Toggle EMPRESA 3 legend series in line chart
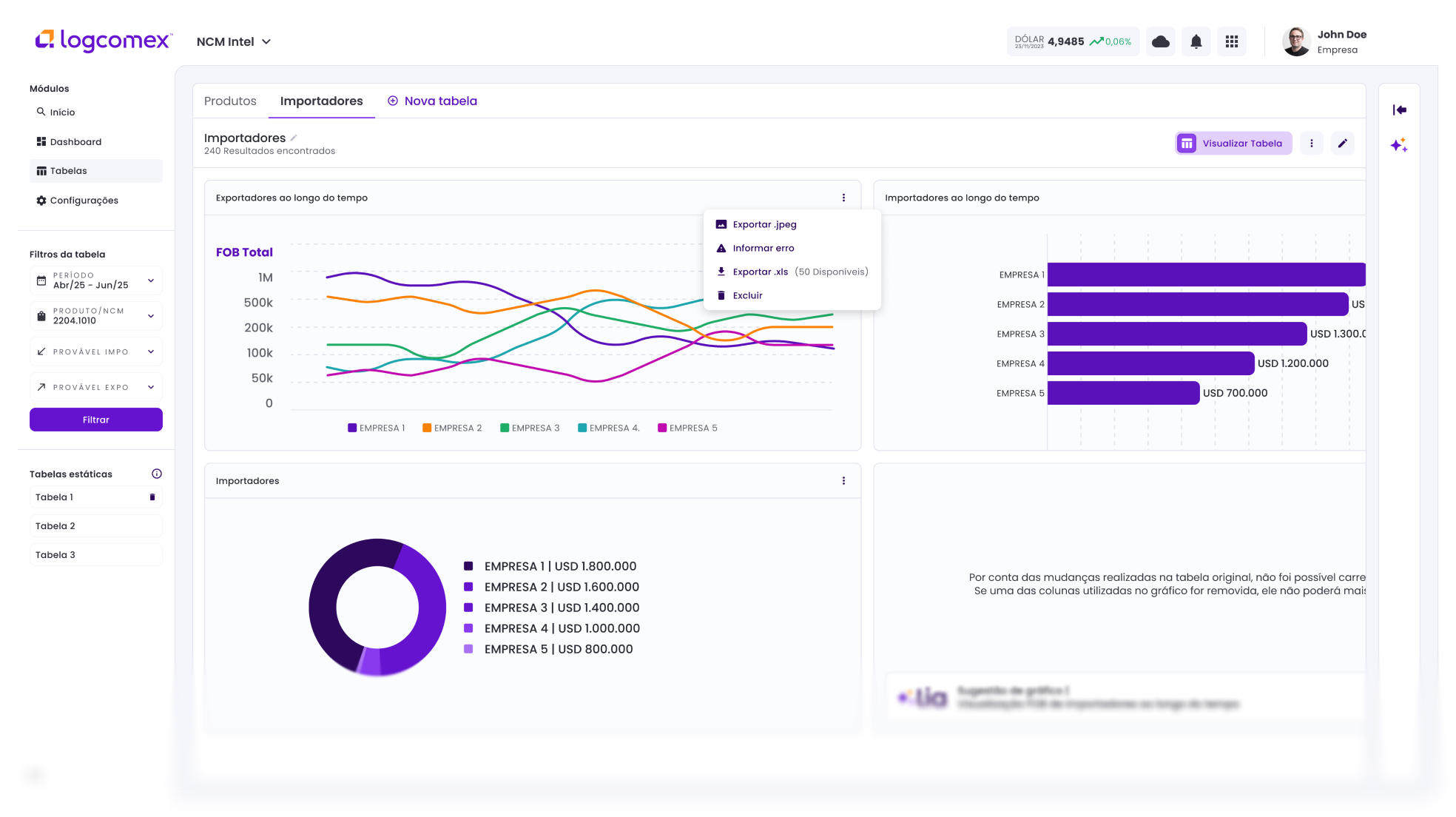The image size is (1456, 817). 530,428
